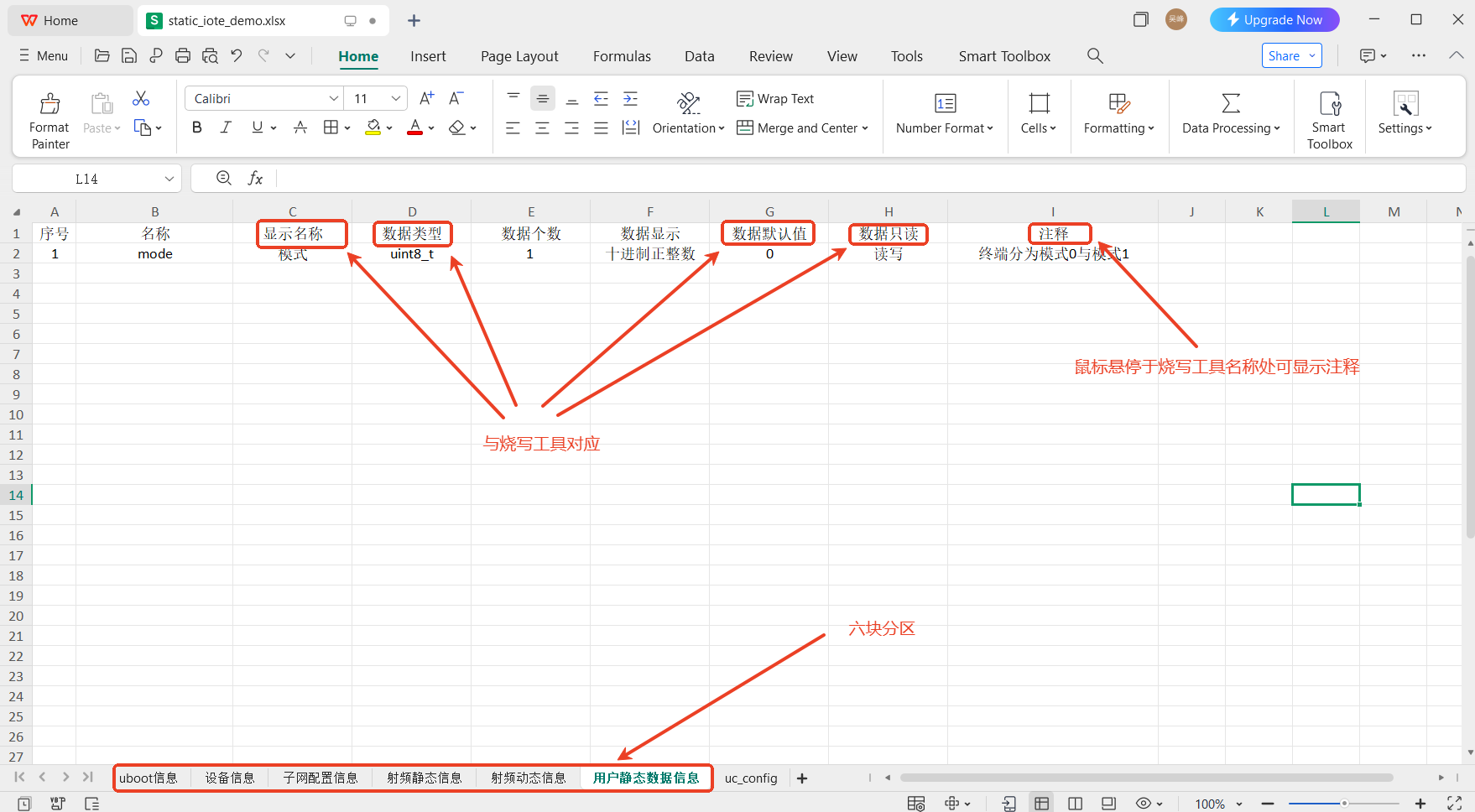Click Distributed alignment icon
This screenshot has height=812, width=1475.
[x=631, y=128]
